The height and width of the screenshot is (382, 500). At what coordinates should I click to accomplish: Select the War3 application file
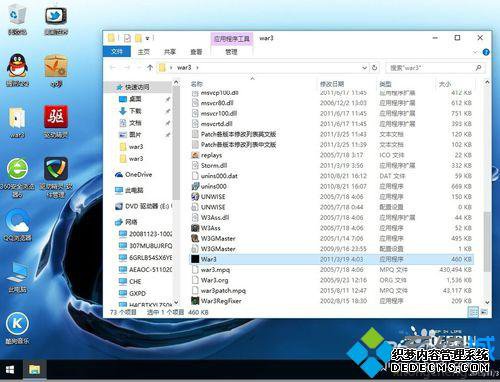click(331, 259)
